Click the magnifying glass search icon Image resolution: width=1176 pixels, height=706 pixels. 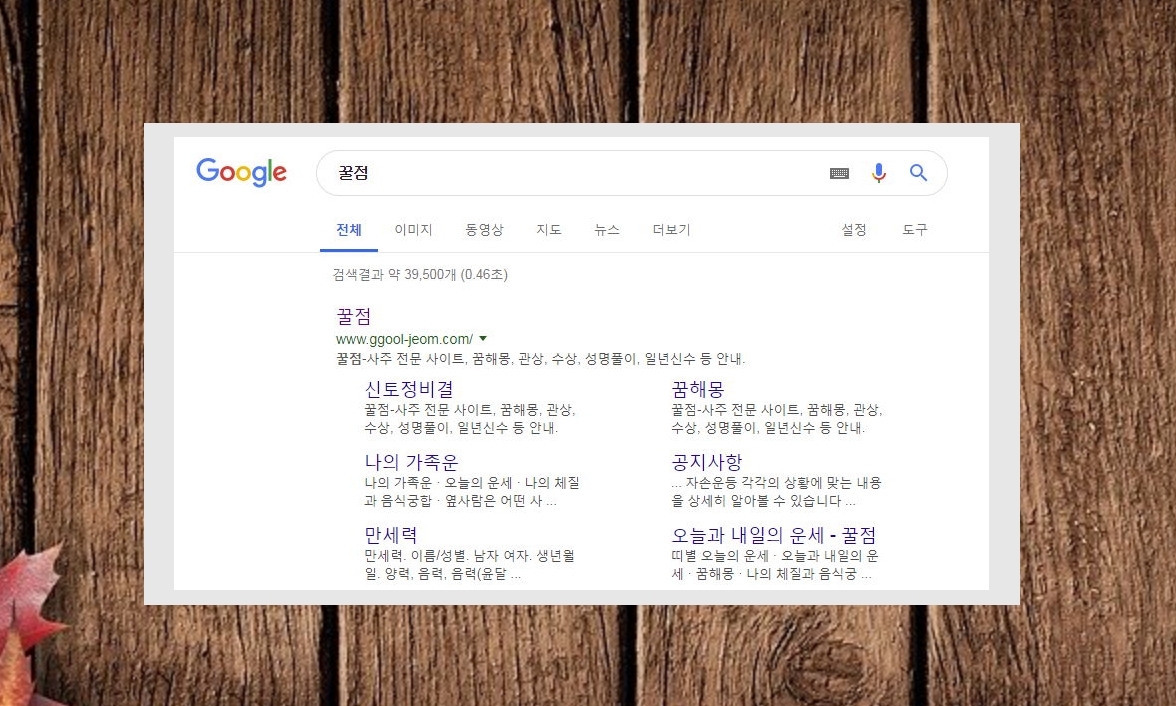918,173
